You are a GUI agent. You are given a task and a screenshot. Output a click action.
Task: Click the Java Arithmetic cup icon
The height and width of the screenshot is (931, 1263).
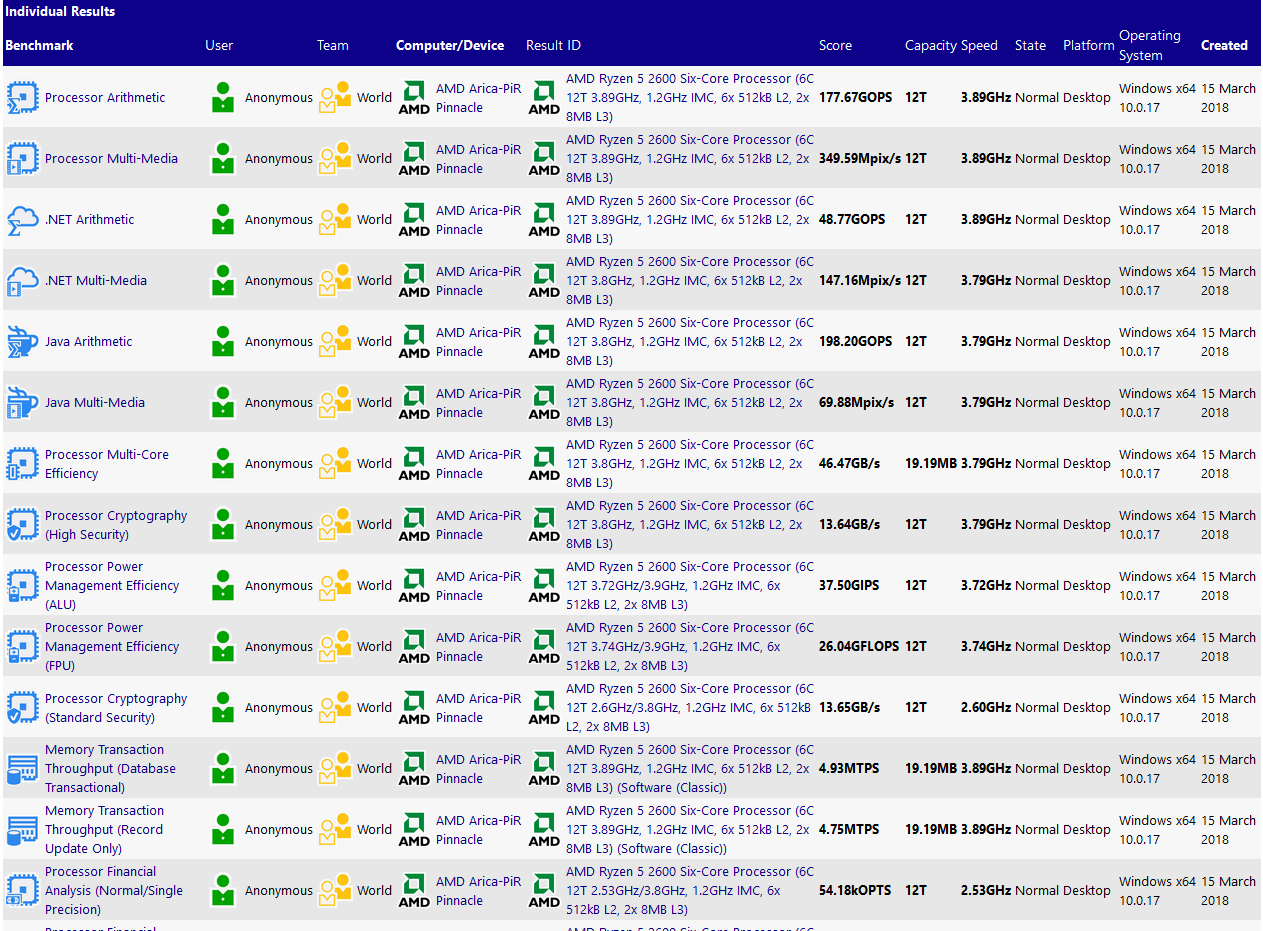(x=22, y=342)
